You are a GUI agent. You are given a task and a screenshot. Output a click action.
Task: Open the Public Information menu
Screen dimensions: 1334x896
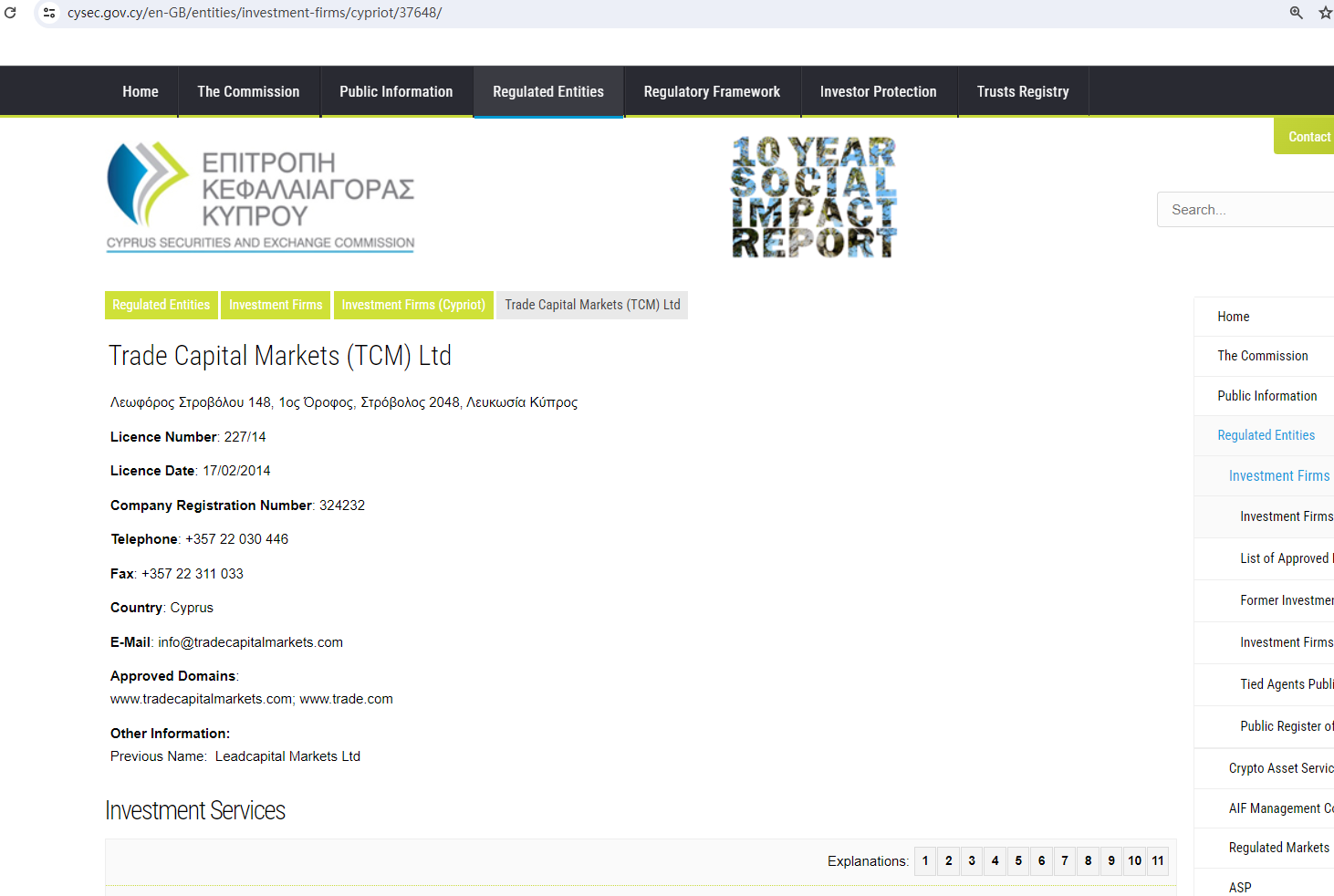pos(396,92)
